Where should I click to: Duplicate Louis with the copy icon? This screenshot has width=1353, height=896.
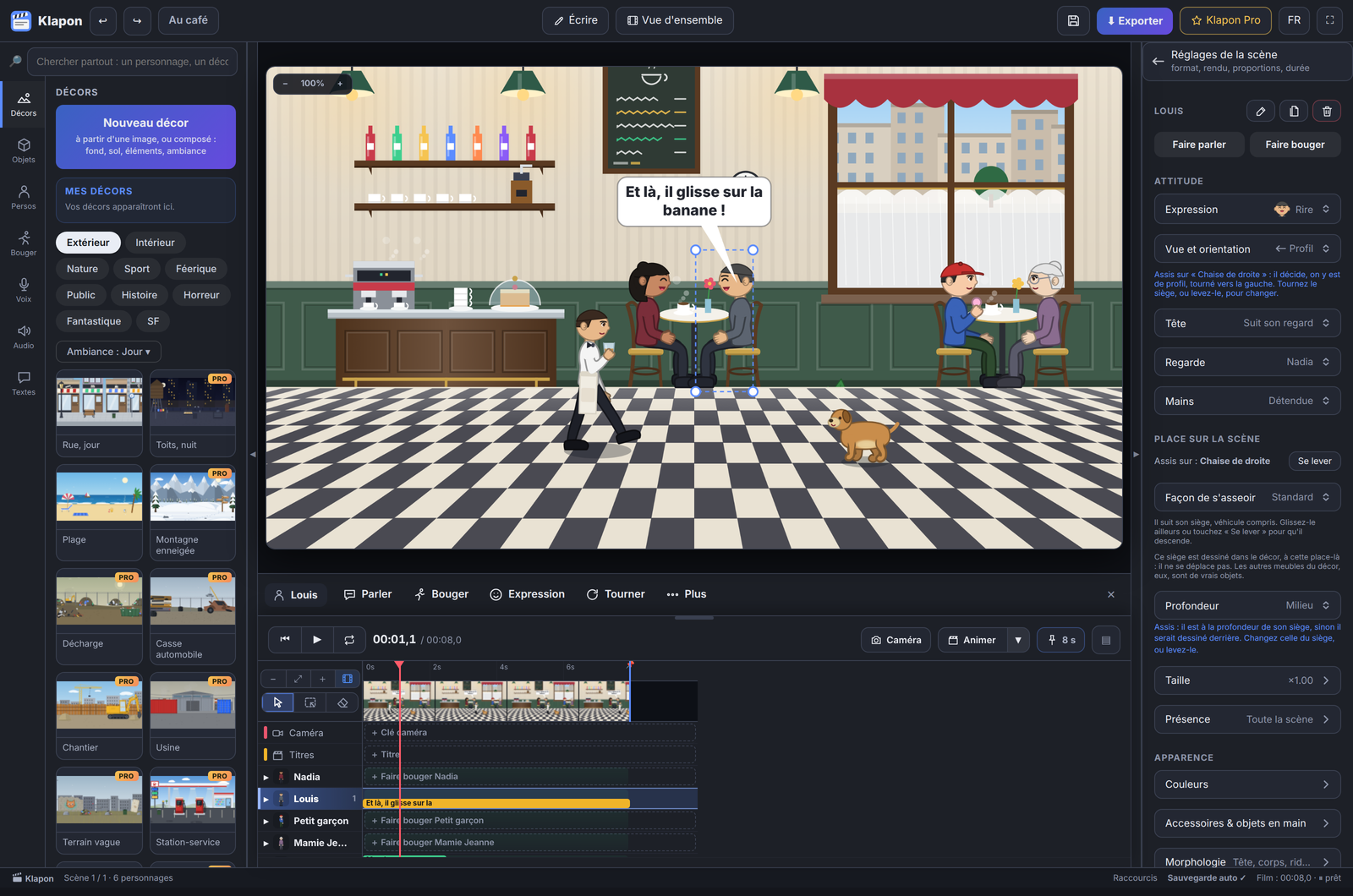[1294, 111]
